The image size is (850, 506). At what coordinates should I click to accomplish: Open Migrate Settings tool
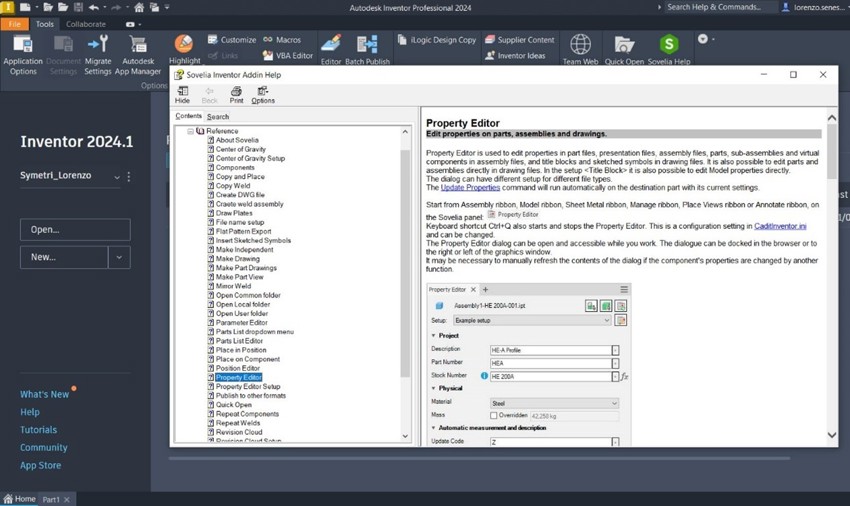98,55
